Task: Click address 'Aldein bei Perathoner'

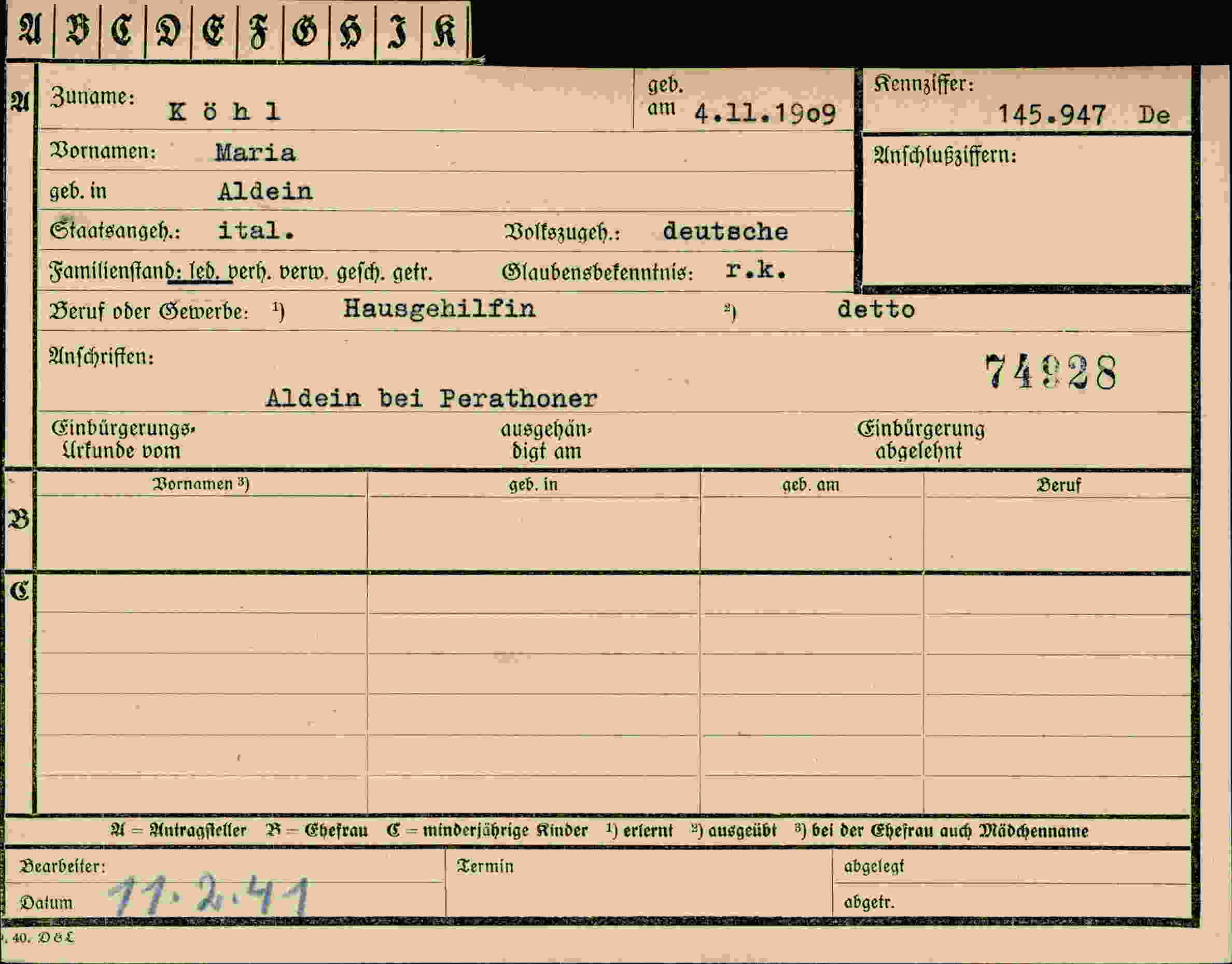Action: coord(431,399)
